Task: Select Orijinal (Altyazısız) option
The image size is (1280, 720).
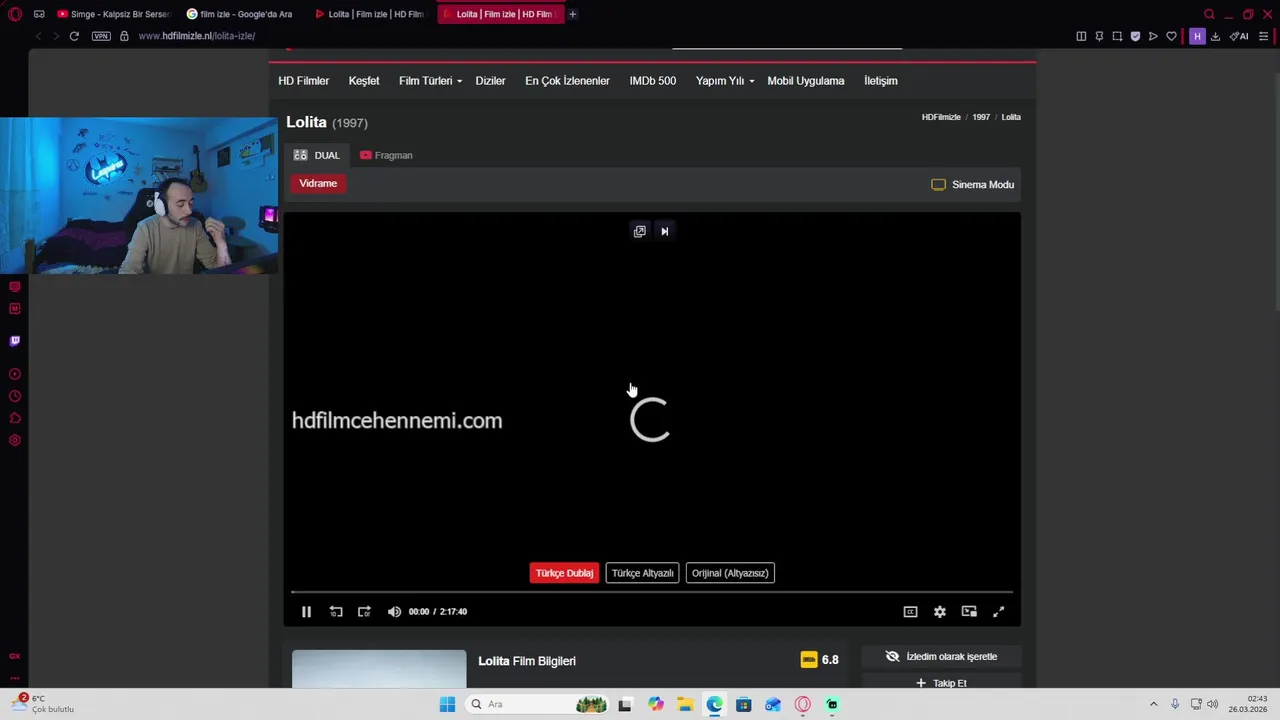Action: click(x=730, y=573)
